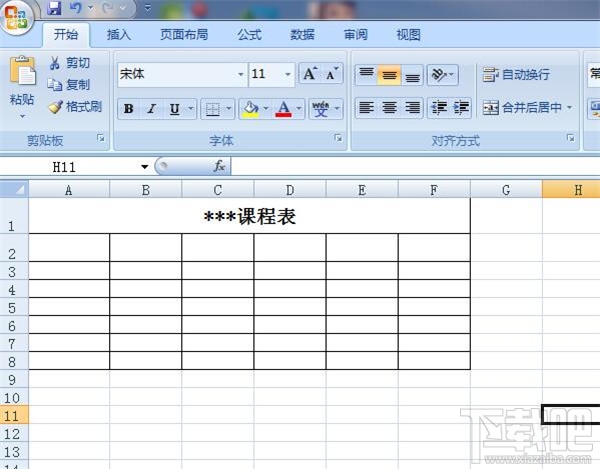This screenshot has width=600, height=469.
Task: Activate 格式刷 format painter
Action: pos(75,107)
